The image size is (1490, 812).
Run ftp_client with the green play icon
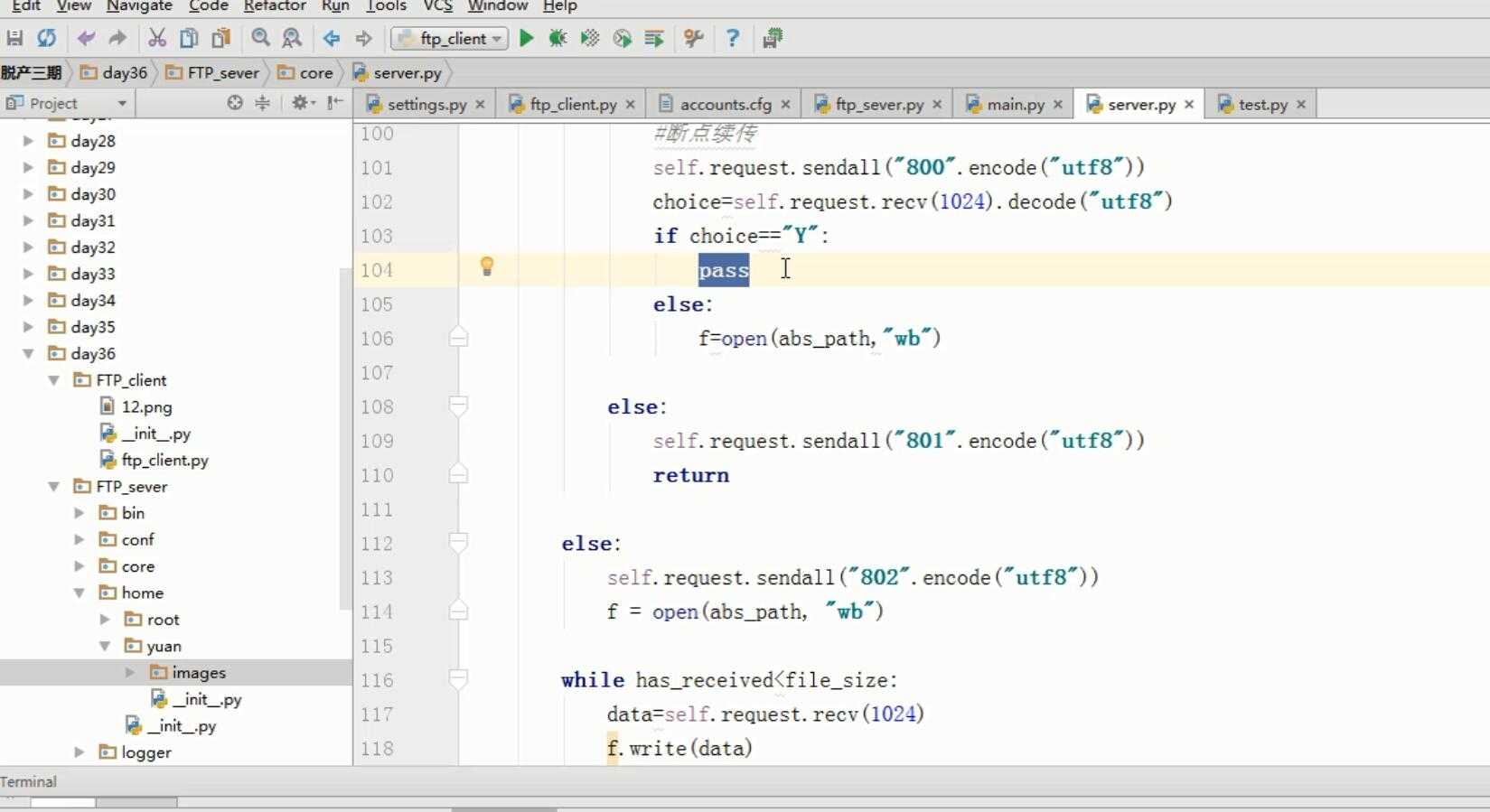(x=526, y=38)
